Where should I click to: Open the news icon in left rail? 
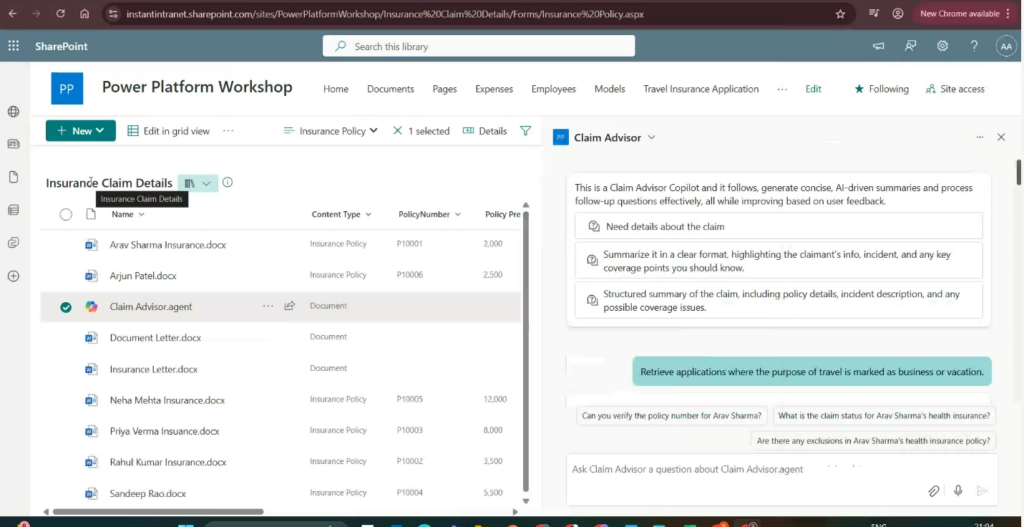(x=13, y=144)
